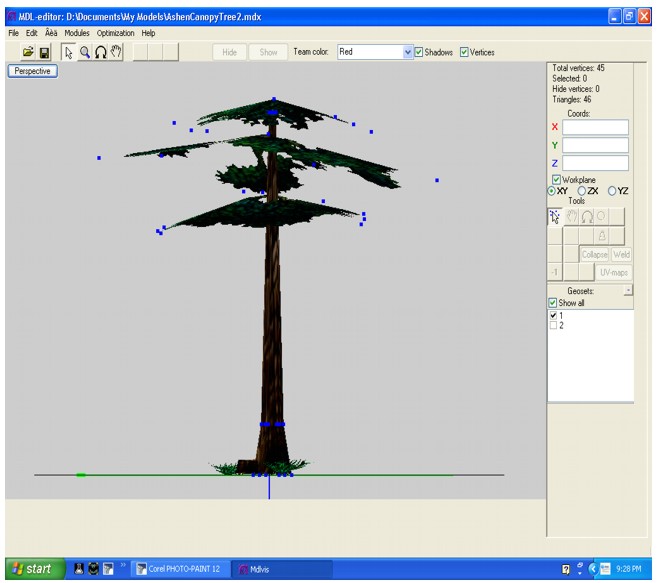Disable the Vertices checkbox

465,52
